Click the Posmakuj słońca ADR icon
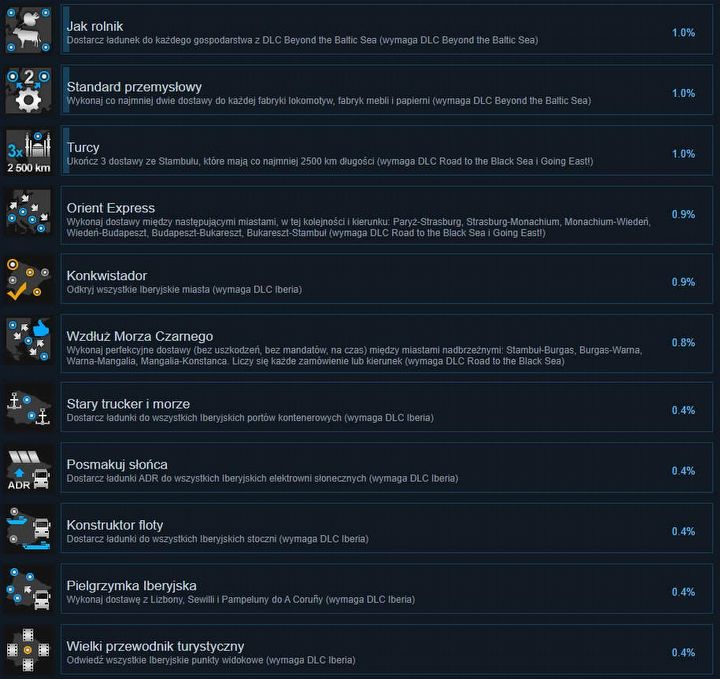 pos(28,468)
